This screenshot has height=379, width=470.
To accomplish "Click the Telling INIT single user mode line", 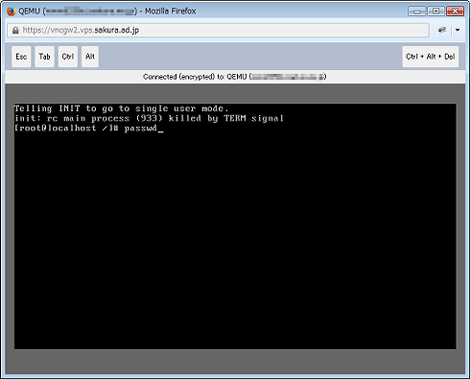I will click(121, 109).
